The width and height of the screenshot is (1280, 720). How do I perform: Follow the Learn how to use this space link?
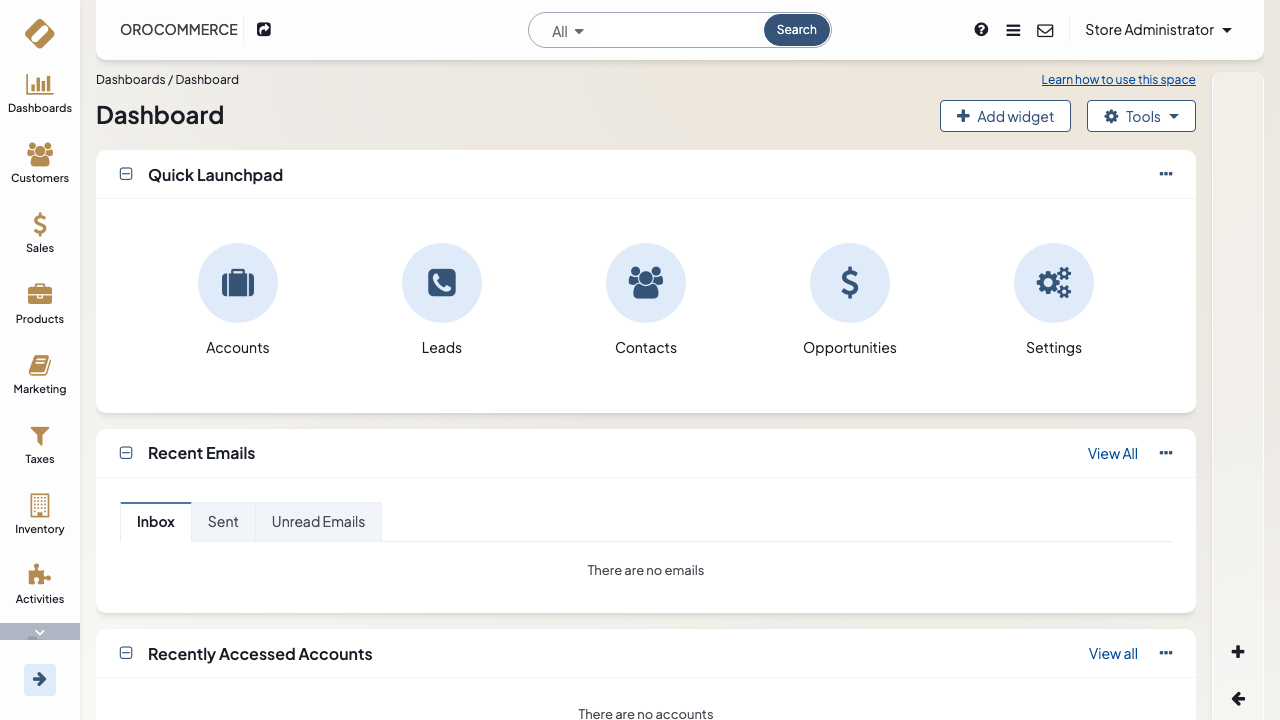tap(1118, 80)
